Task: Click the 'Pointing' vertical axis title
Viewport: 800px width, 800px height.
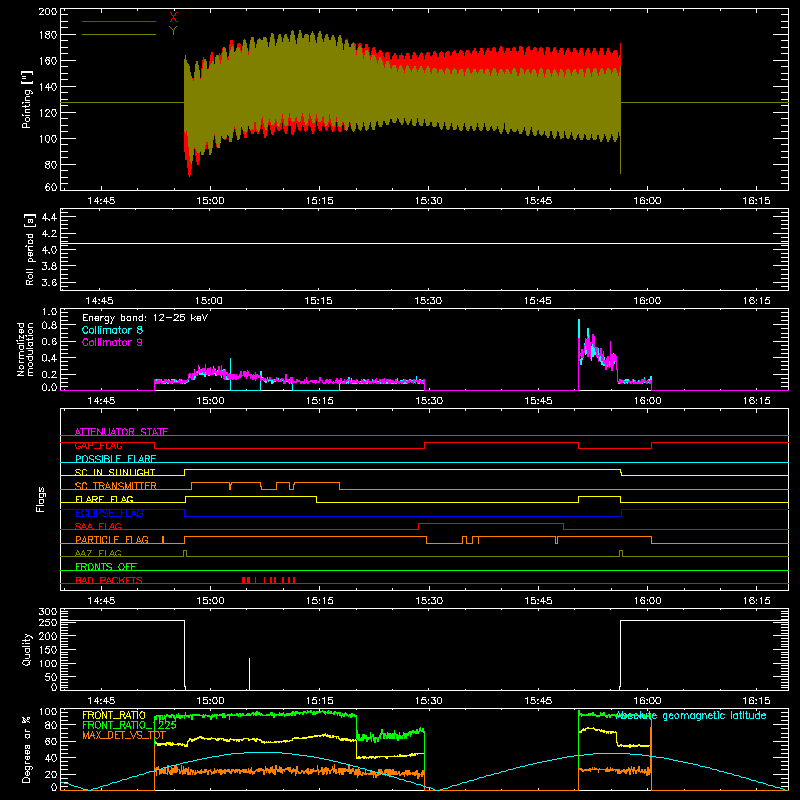Action: click(x=27, y=99)
